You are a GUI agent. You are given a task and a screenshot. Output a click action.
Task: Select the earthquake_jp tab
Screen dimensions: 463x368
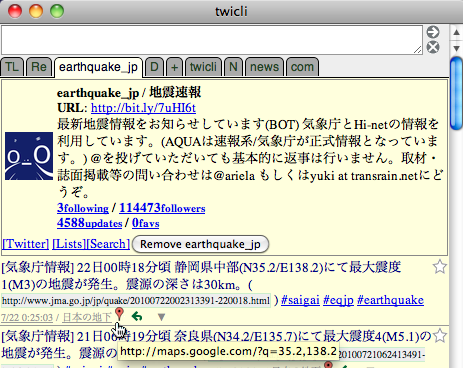(98, 67)
